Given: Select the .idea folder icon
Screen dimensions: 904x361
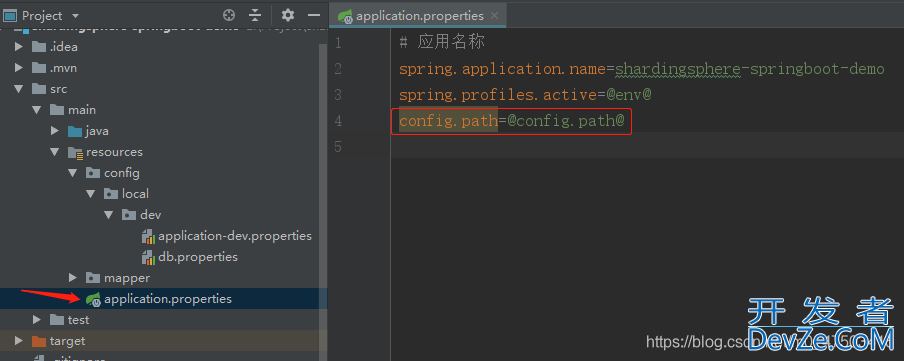Looking at the screenshot, I should pos(39,47).
